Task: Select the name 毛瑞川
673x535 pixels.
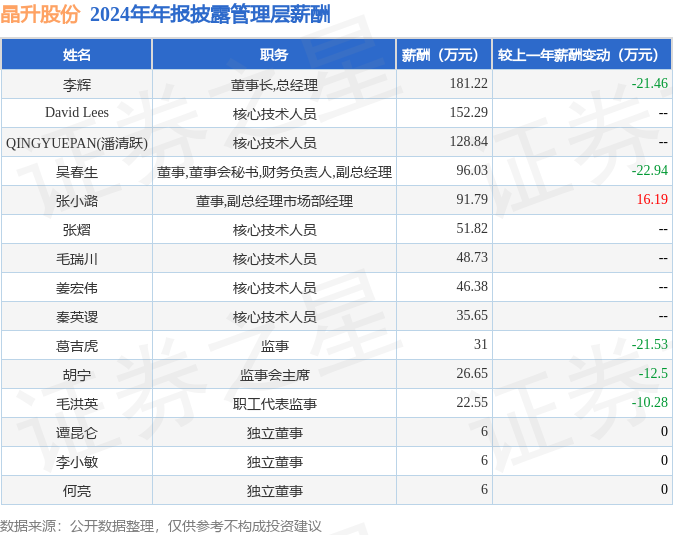Action: coord(77,259)
